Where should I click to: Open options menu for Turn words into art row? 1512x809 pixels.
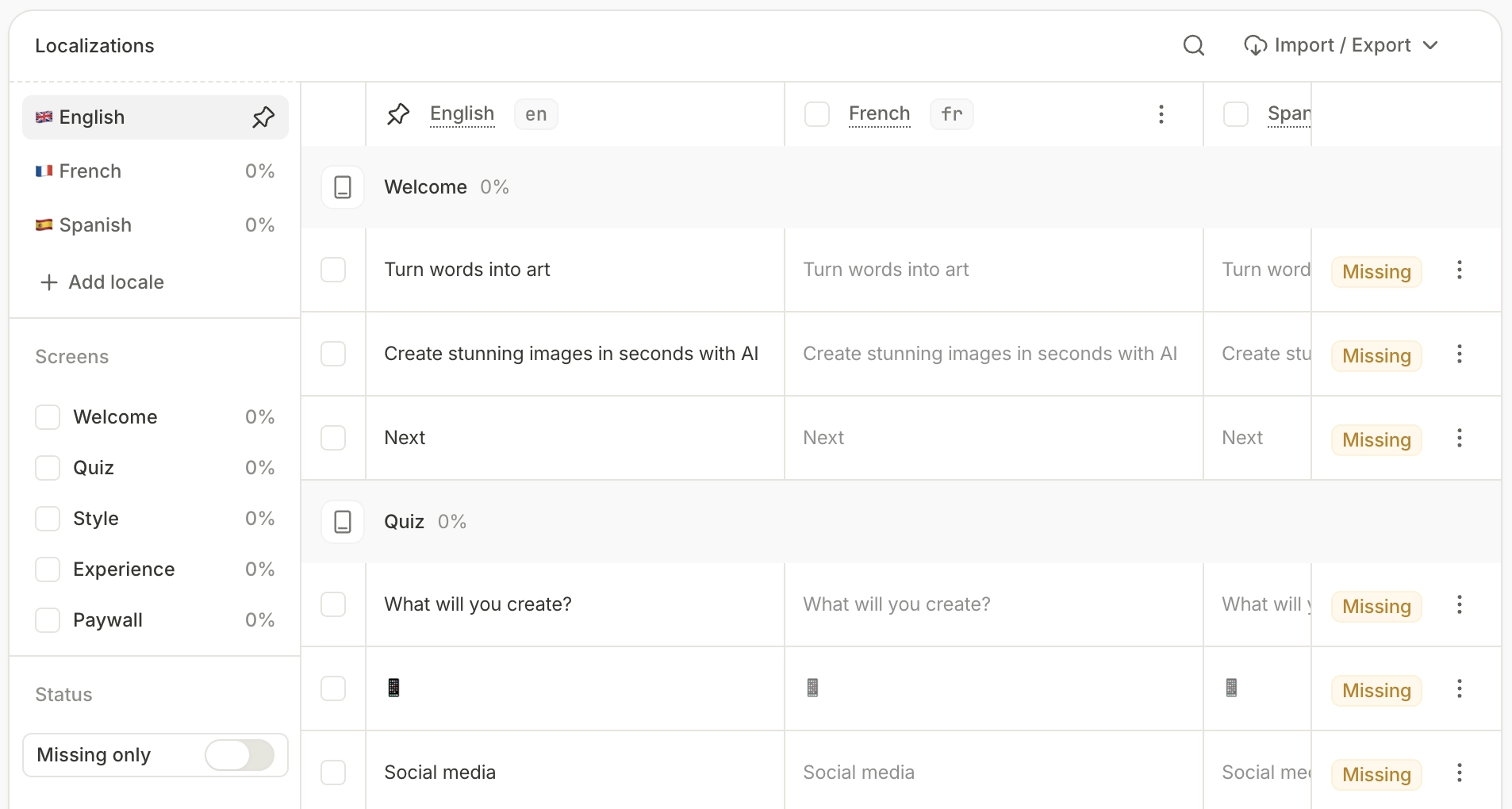[1460, 270]
